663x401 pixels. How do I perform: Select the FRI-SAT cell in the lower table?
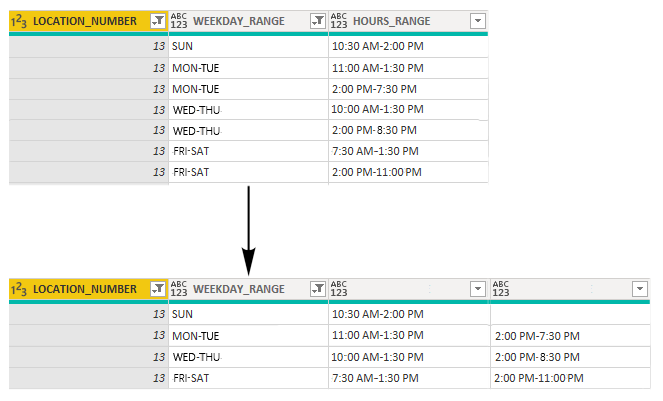coord(249,378)
